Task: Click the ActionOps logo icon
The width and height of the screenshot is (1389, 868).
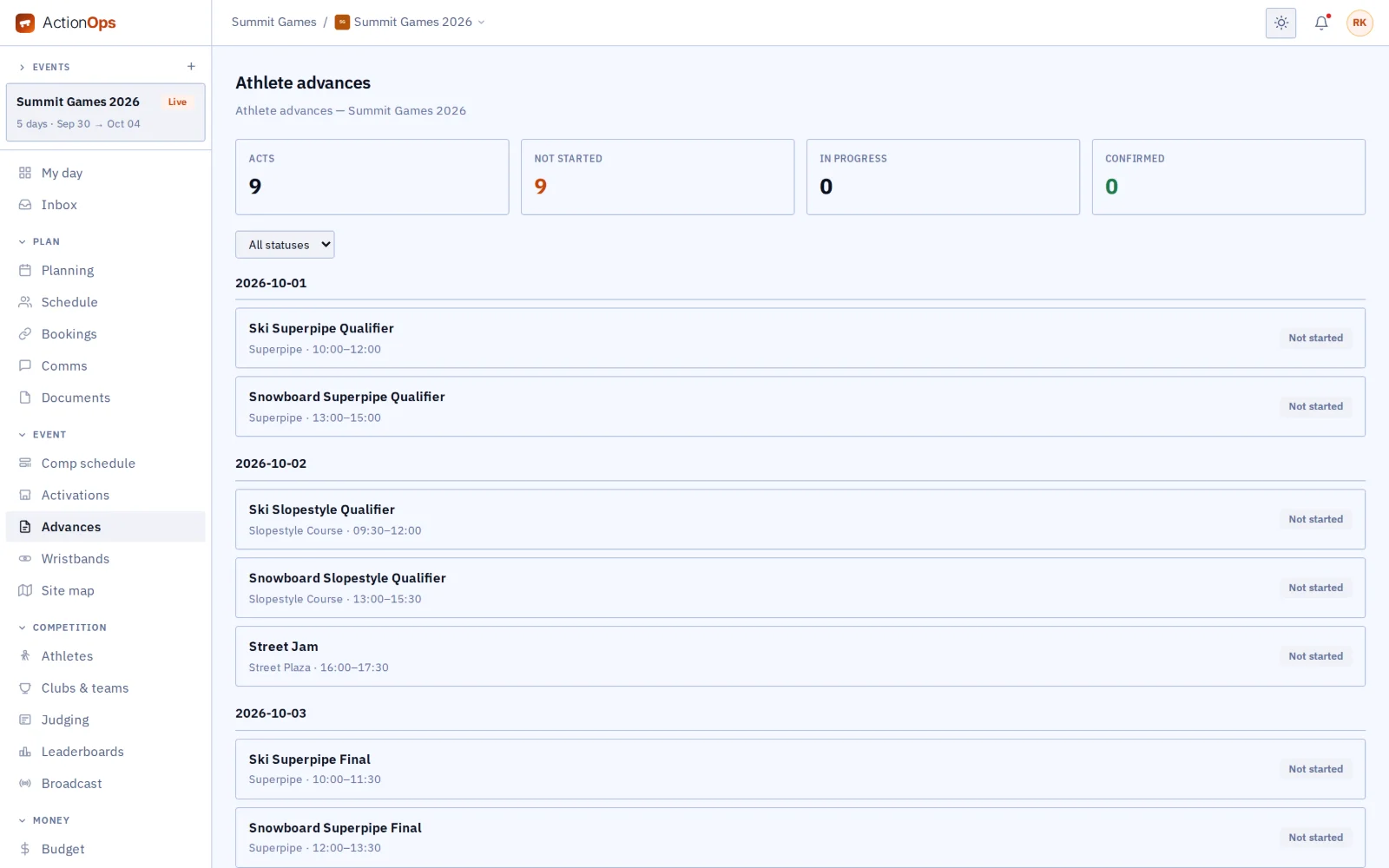Action: pos(25,23)
